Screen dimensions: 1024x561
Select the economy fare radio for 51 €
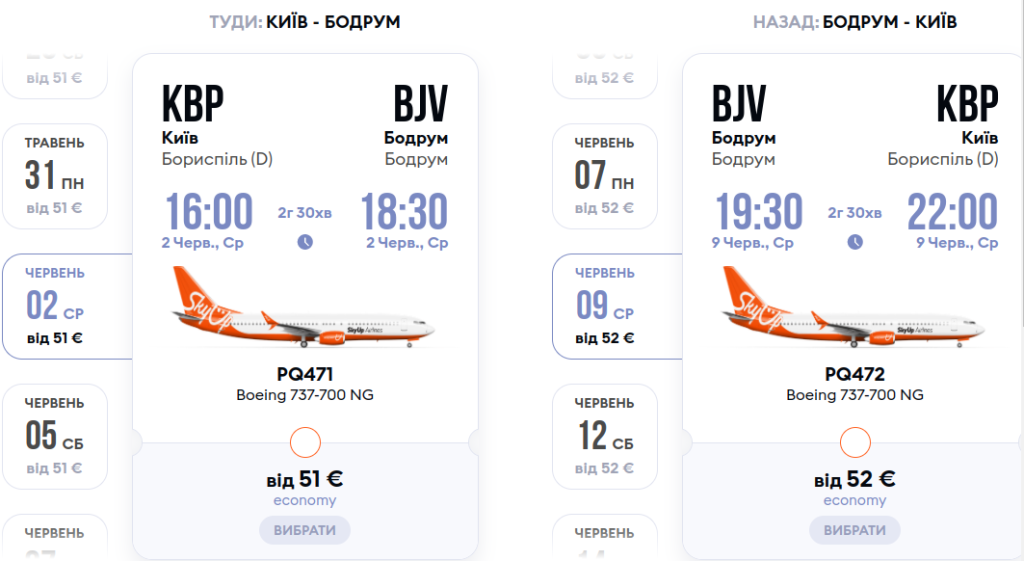pyautogui.click(x=304, y=442)
